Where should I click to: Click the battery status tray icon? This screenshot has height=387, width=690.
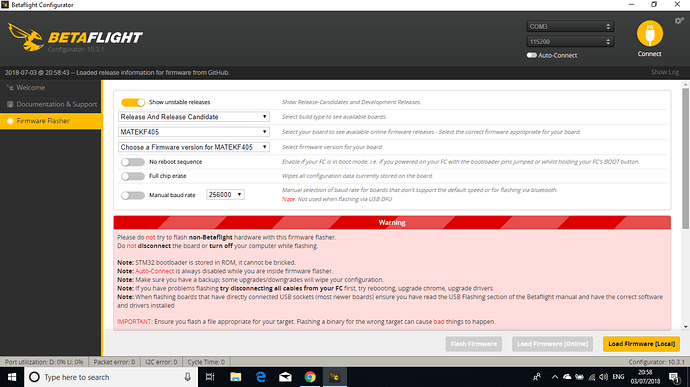click(580, 377)
